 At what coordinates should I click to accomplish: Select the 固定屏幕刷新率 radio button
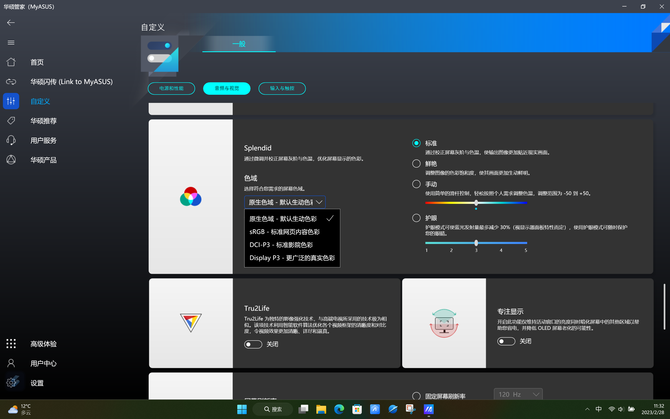pyautogui.click(x=416, y=396)
